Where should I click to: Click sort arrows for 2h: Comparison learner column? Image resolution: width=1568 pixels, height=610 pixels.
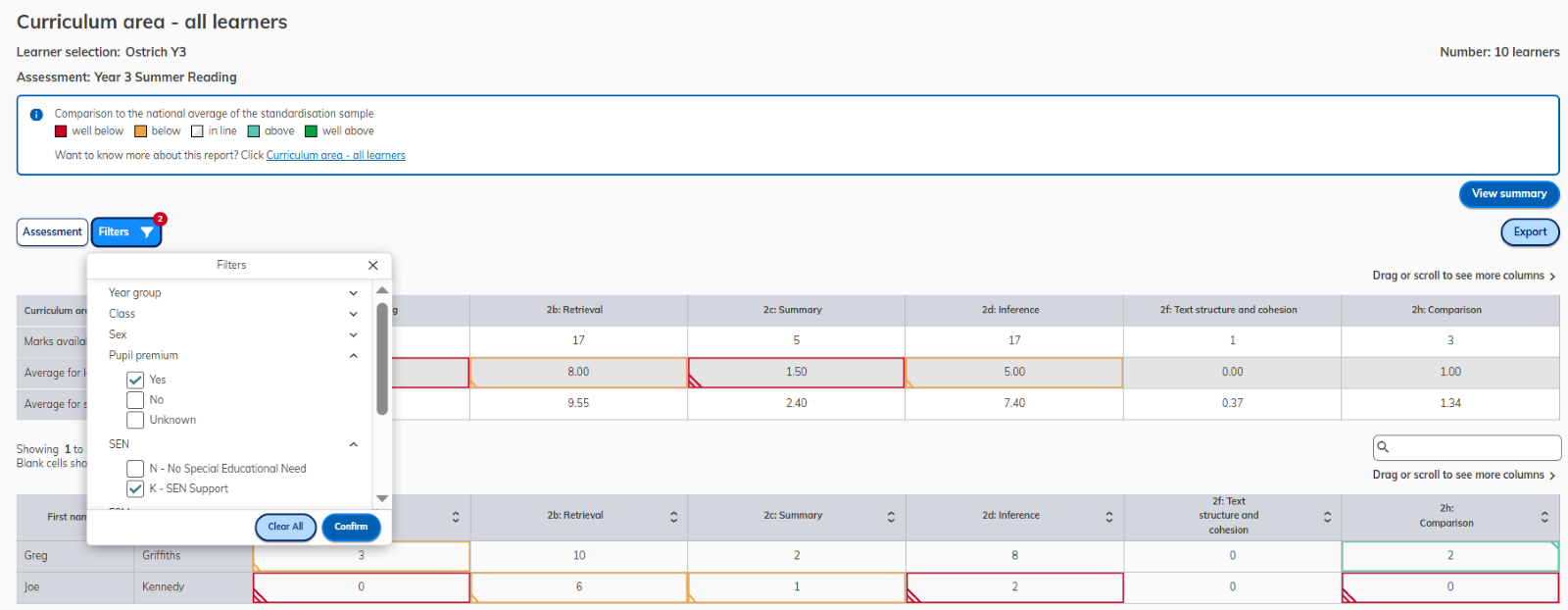click(1545, 517)
